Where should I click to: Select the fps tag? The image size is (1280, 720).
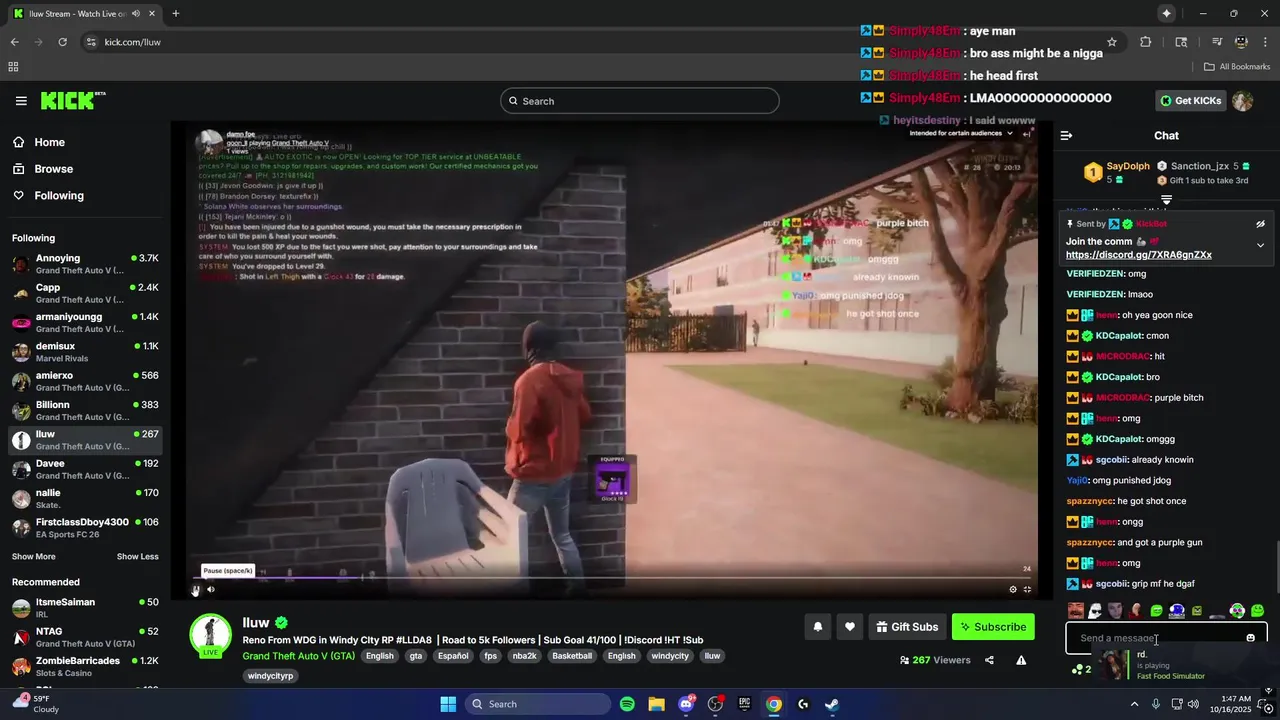click(490, 656)
